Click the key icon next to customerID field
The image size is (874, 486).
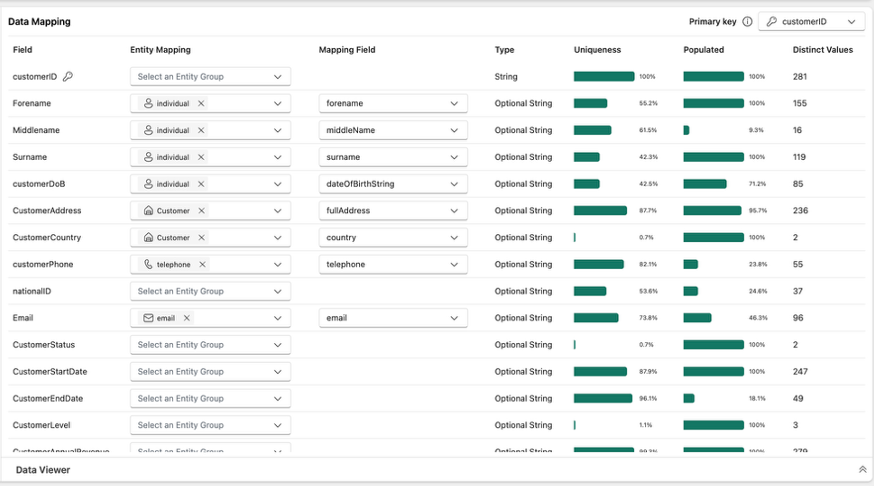[x=68, y=76]
